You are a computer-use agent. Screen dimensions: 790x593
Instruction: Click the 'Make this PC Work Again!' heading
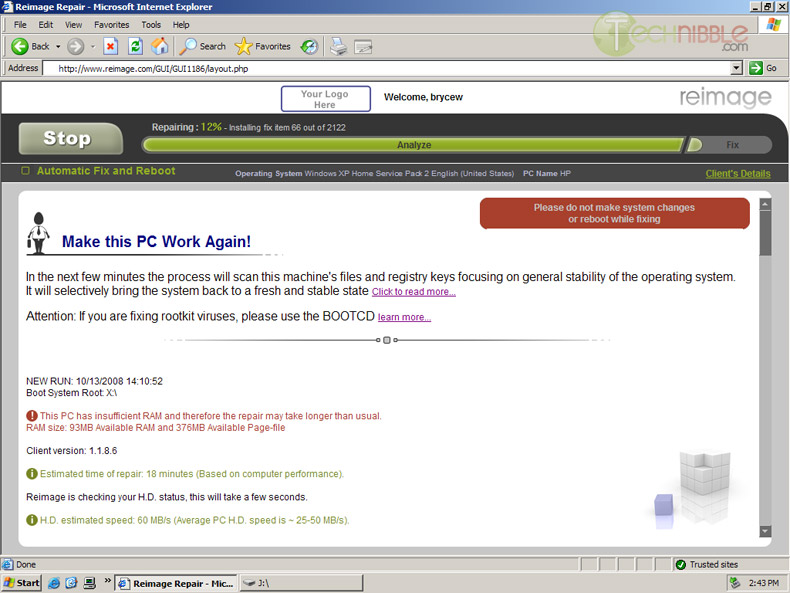(156, 242)
